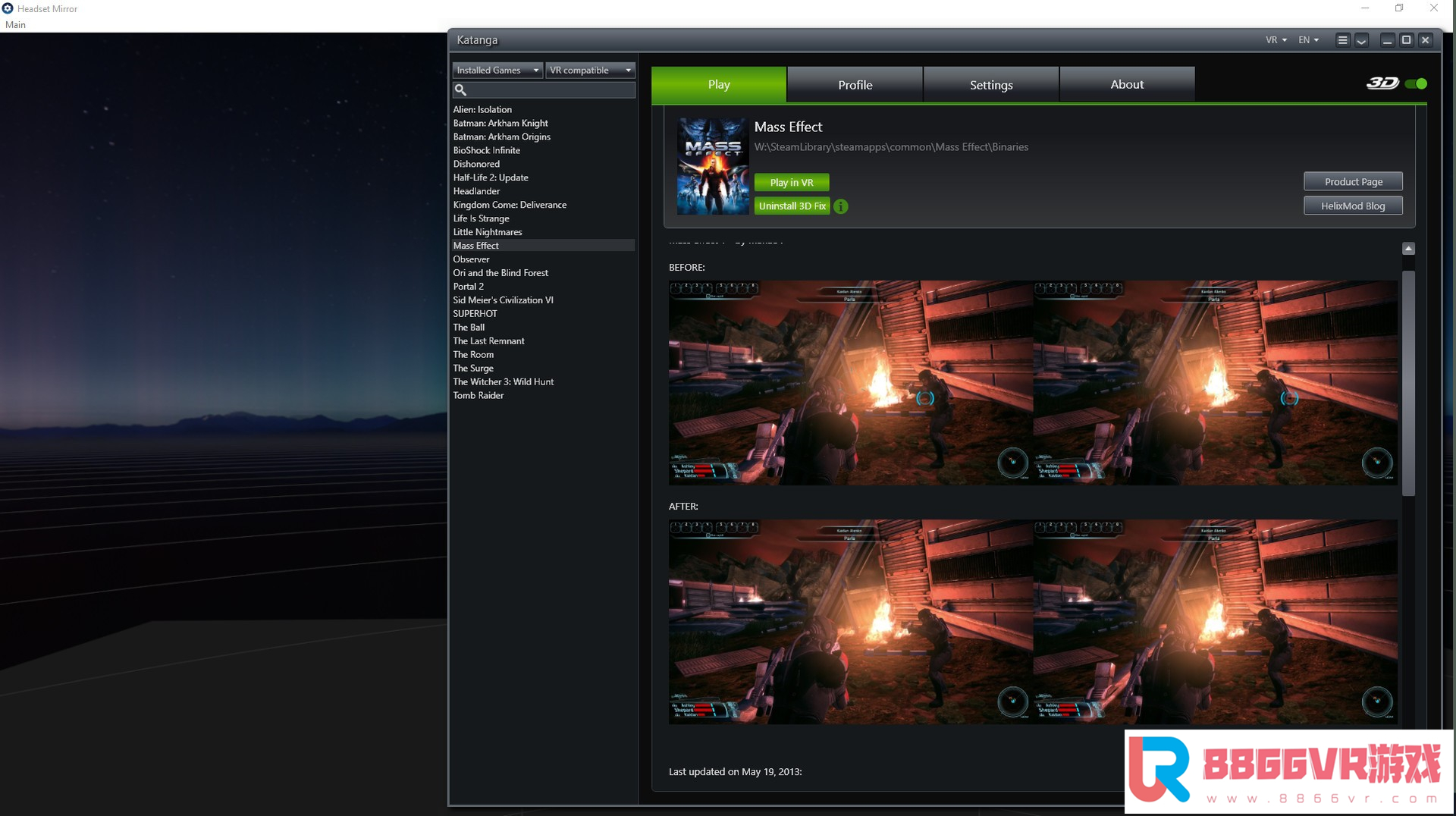Image resolution: width=1456 pixels, height=816 pixels.
Task: Switch to the Play tab
Action: point(719,84)
